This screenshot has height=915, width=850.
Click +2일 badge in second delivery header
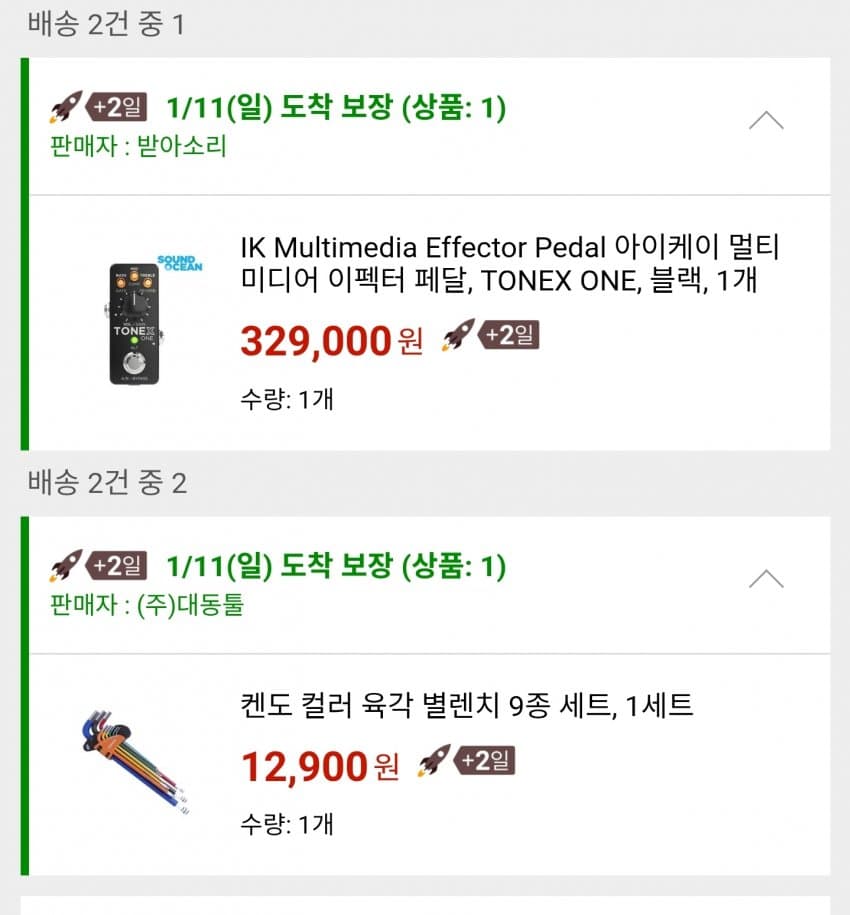119,565
